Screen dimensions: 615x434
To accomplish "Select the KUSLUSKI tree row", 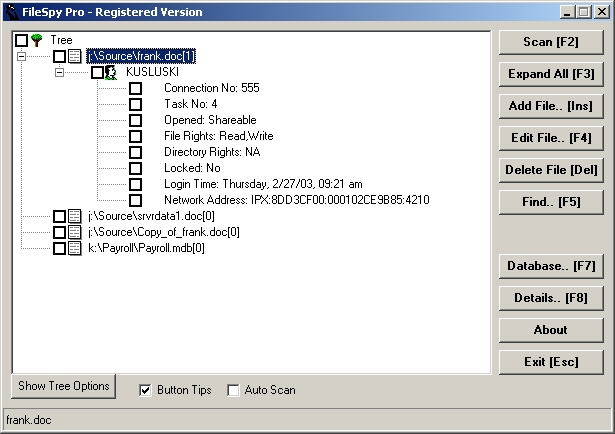I will coord(152,72).
